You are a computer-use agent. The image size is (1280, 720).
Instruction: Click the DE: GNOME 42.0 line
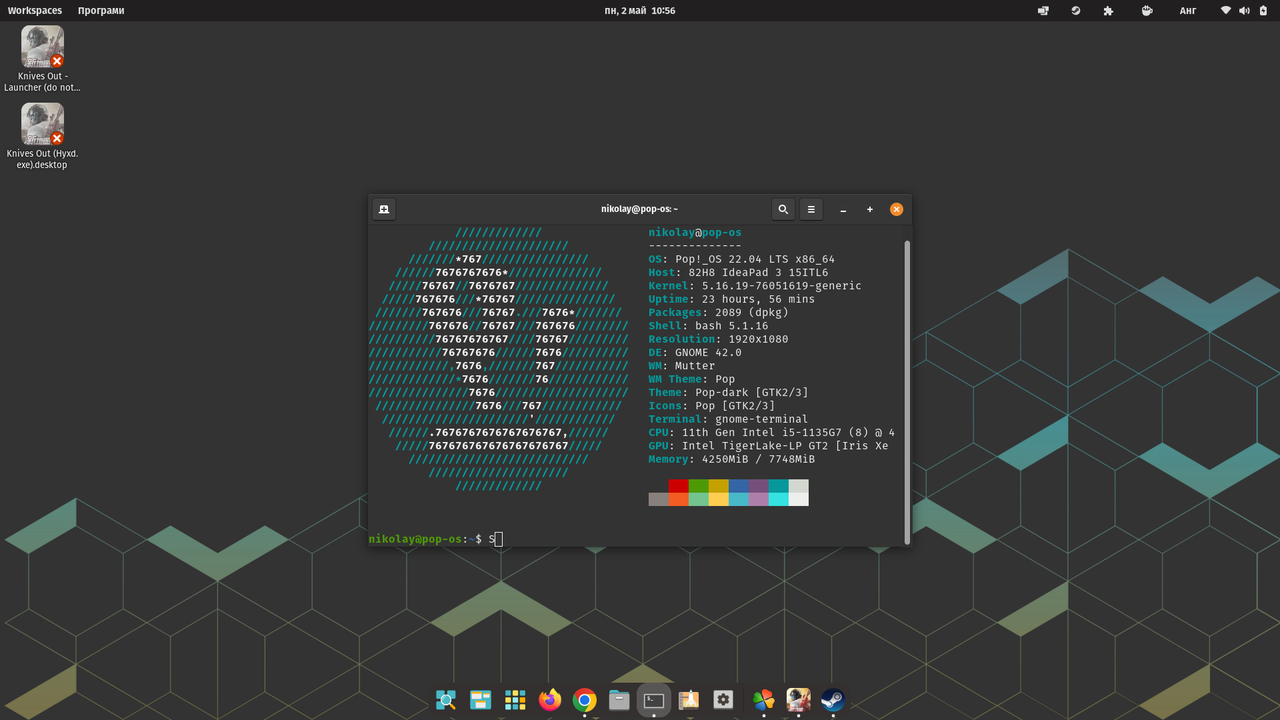coord(695,352)
